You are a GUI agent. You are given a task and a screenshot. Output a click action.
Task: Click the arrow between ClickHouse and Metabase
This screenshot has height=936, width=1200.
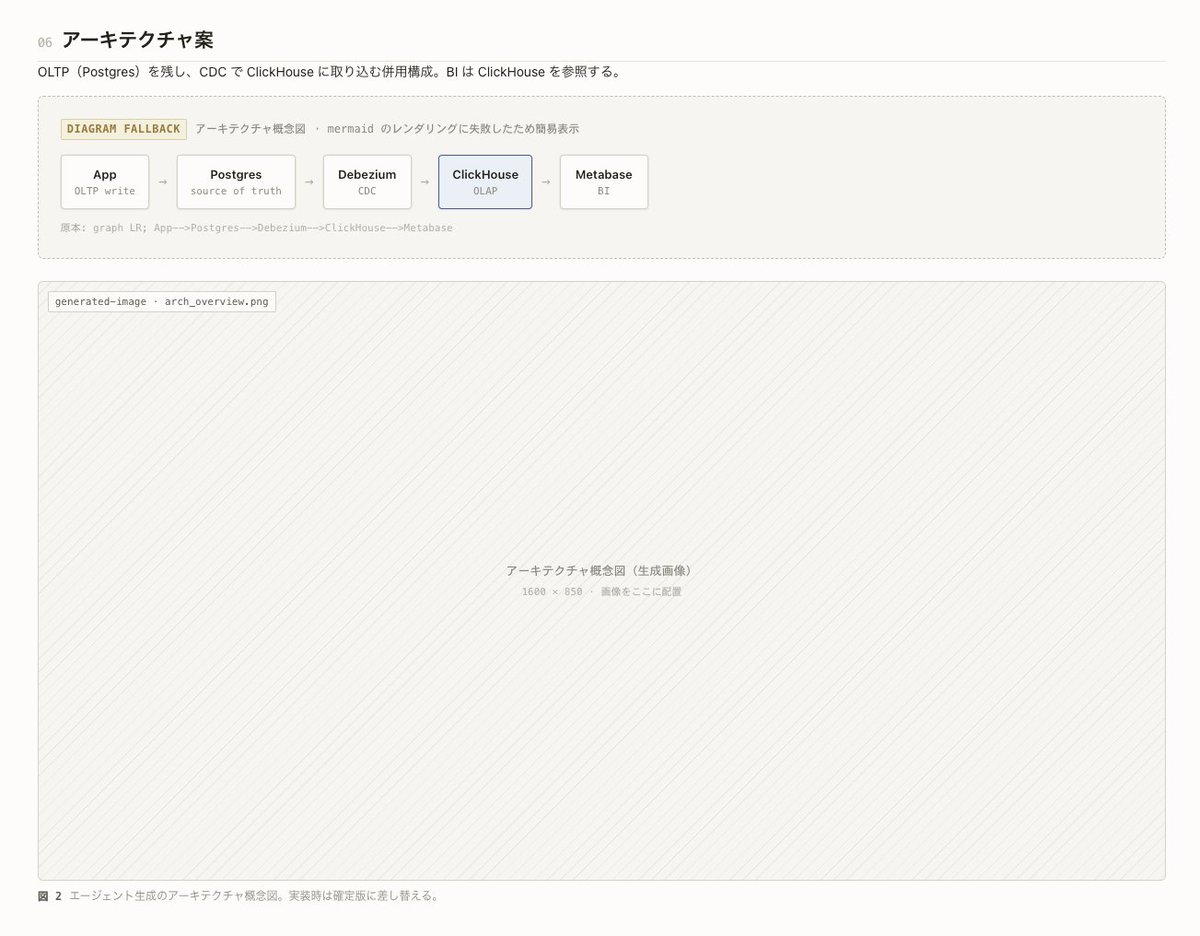point(546,182)
